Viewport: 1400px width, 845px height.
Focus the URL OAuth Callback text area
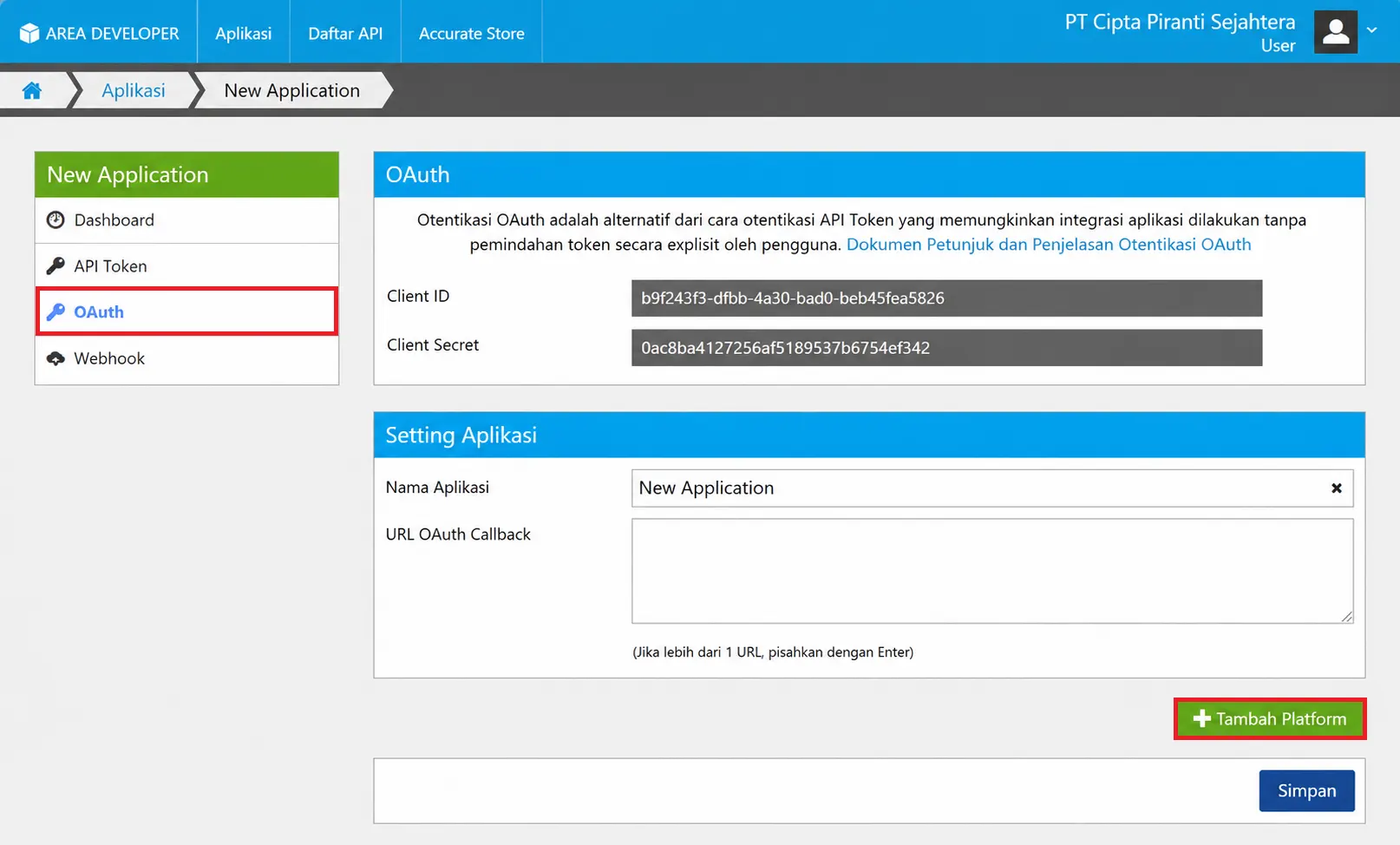pyautogui.click(x=992, y=571)
